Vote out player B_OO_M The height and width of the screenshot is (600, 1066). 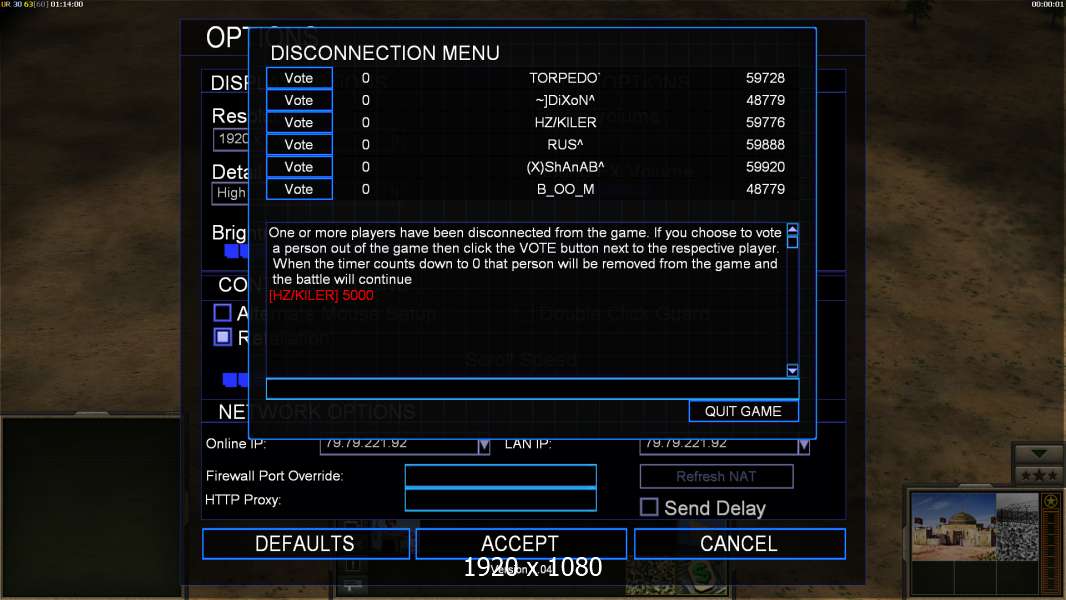(x=299, y=189)
